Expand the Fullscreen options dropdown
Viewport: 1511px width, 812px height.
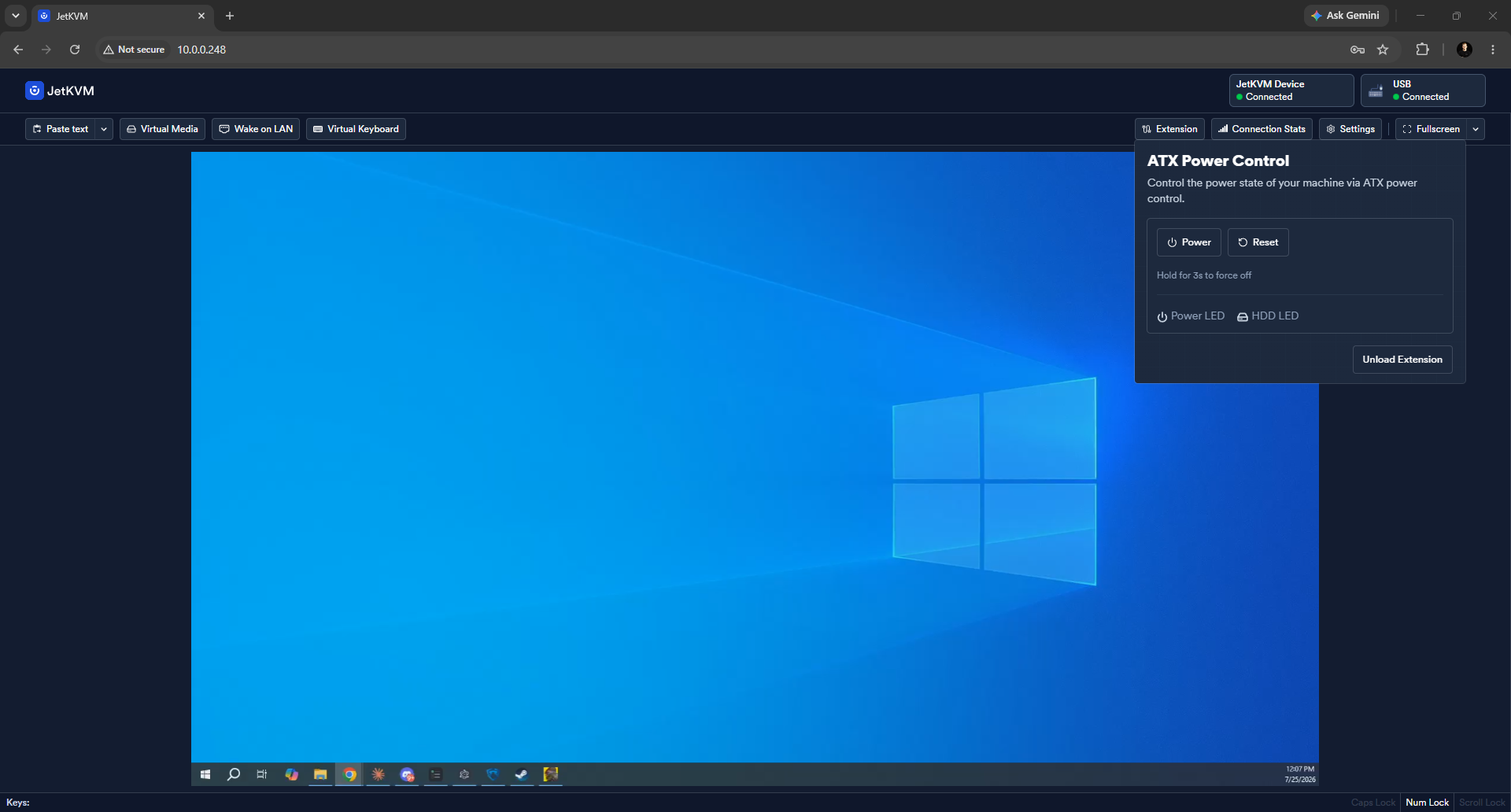1476,129
